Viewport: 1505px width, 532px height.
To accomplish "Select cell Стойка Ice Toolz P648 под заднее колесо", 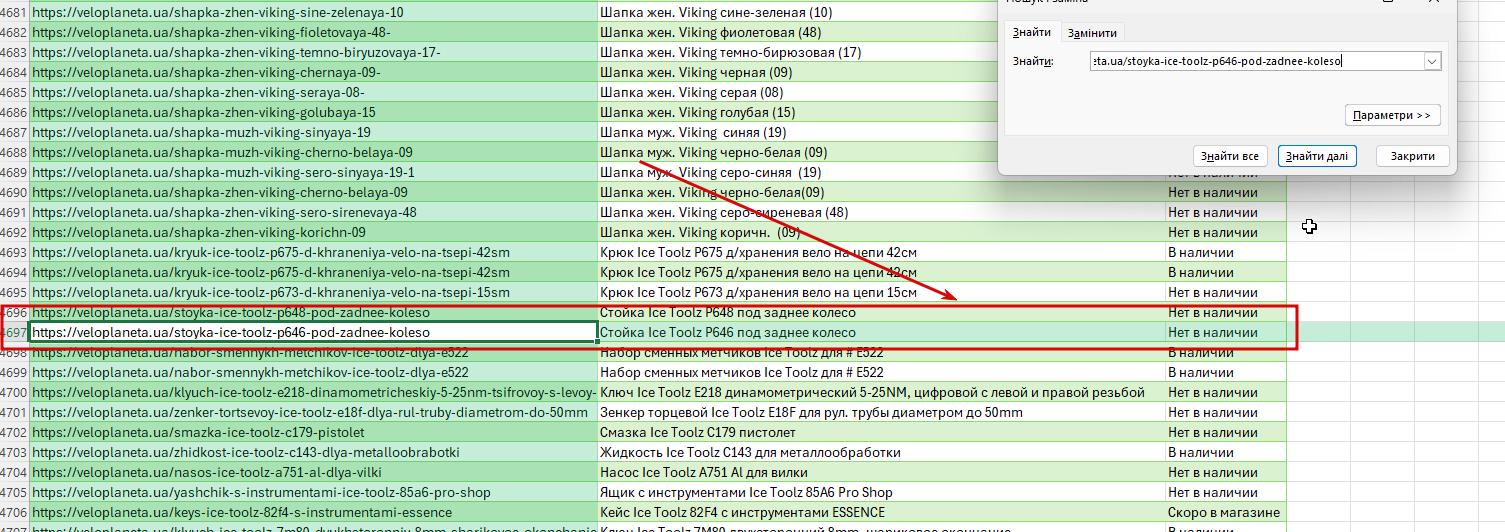I will 881,312.
